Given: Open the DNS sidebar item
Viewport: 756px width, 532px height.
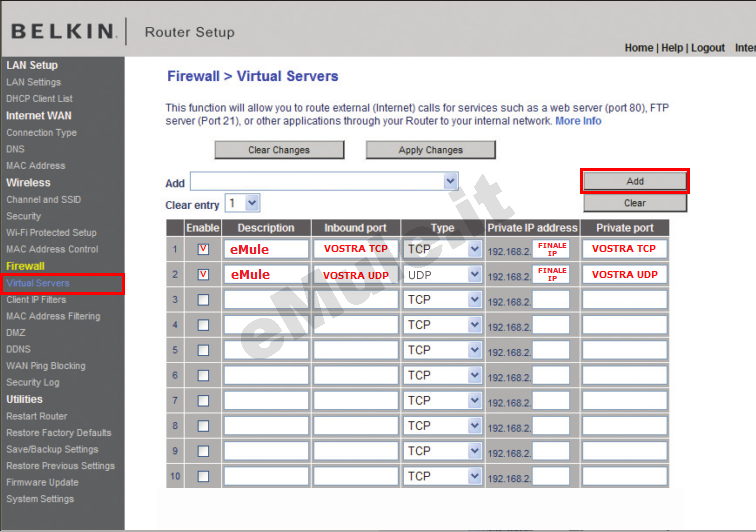Looking at the screenshot, I should click(15, 149).
